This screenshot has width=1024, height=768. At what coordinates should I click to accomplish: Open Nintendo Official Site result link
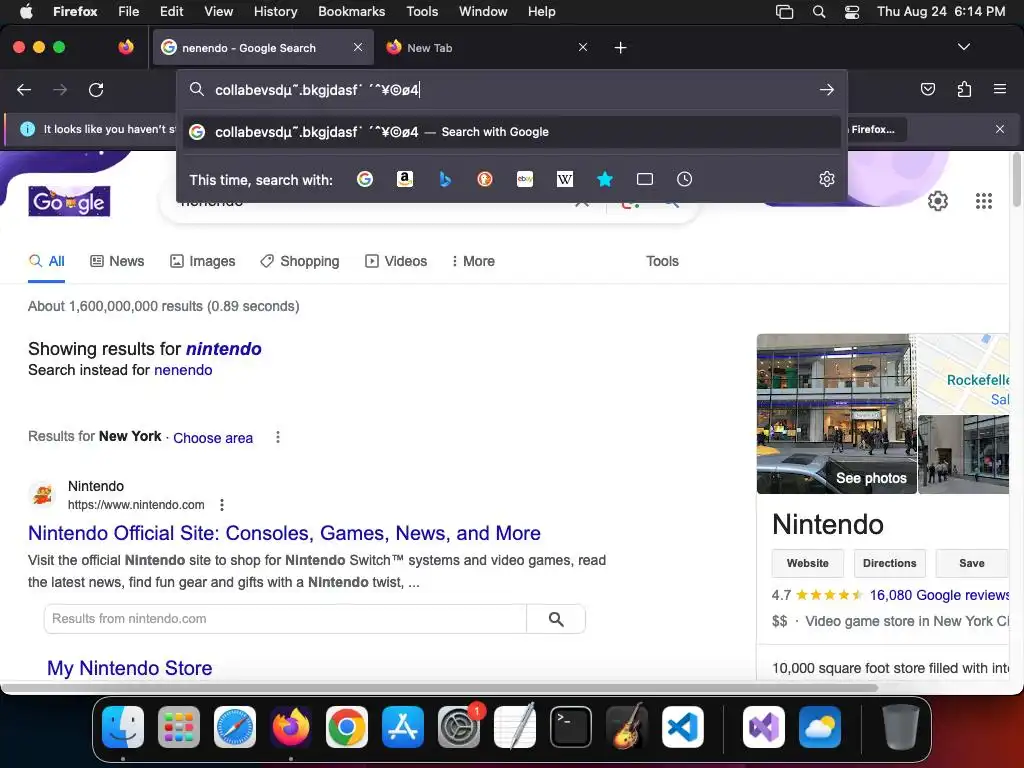pyautogui.click(x=284, y=533)
